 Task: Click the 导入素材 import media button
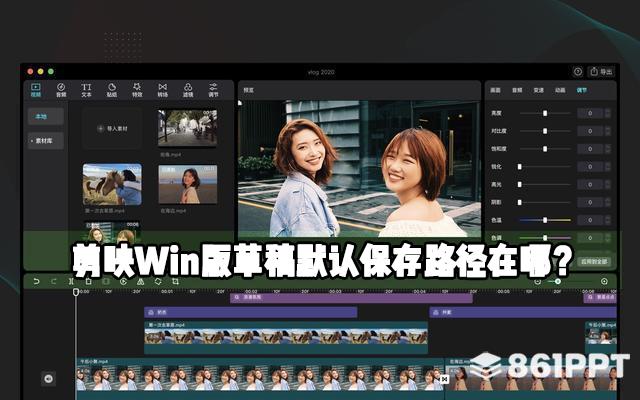click(x=112, y=129)
